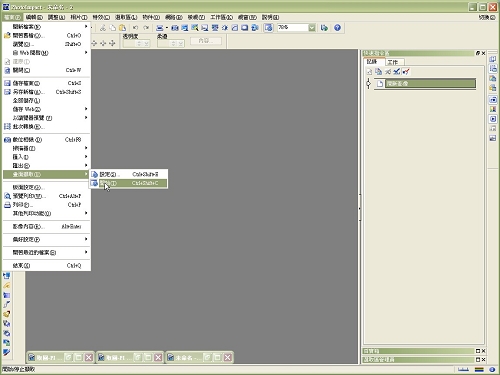500x375 pixels.
Task: Switch to the 工作 tab in right panel
Action: click(394, 62)
